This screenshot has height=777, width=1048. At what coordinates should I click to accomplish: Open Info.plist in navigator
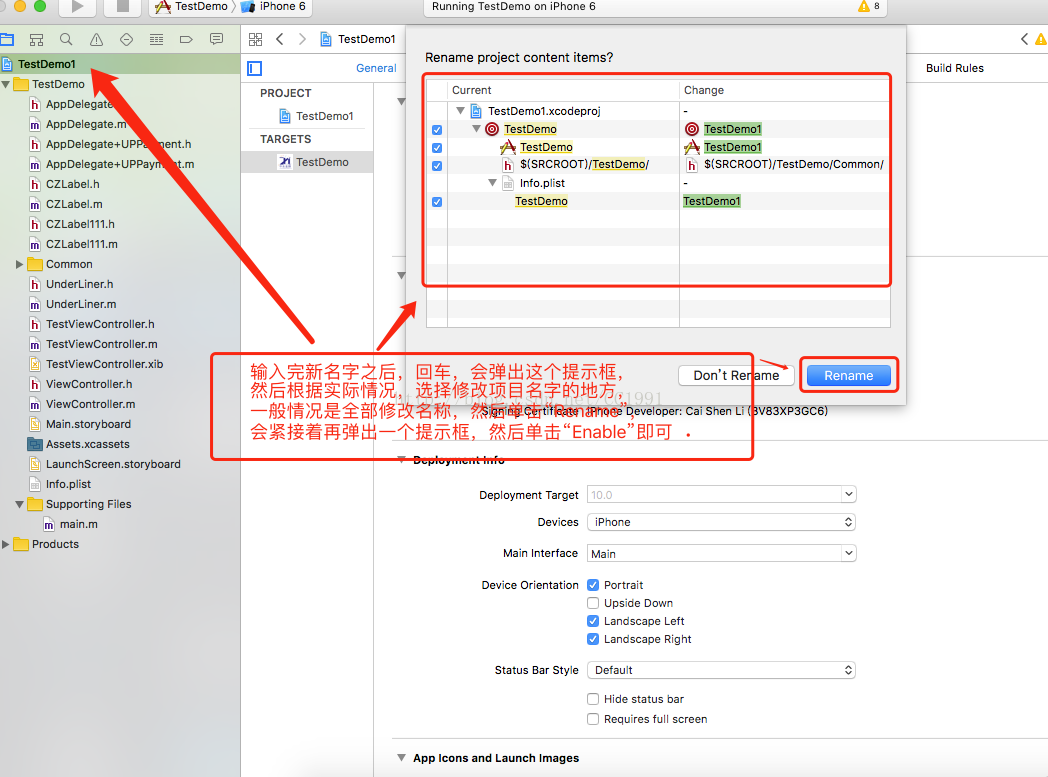tap(68, 485)
